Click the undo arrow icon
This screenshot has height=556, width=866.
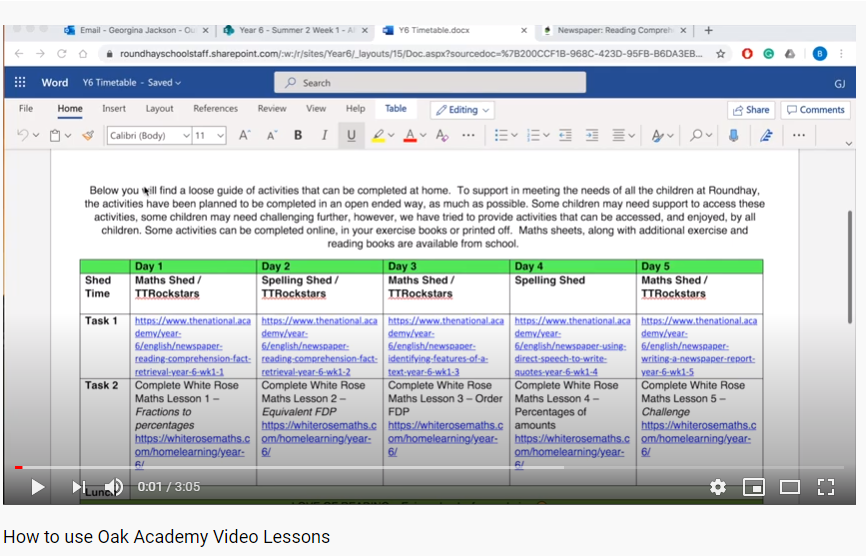[22, 135]
